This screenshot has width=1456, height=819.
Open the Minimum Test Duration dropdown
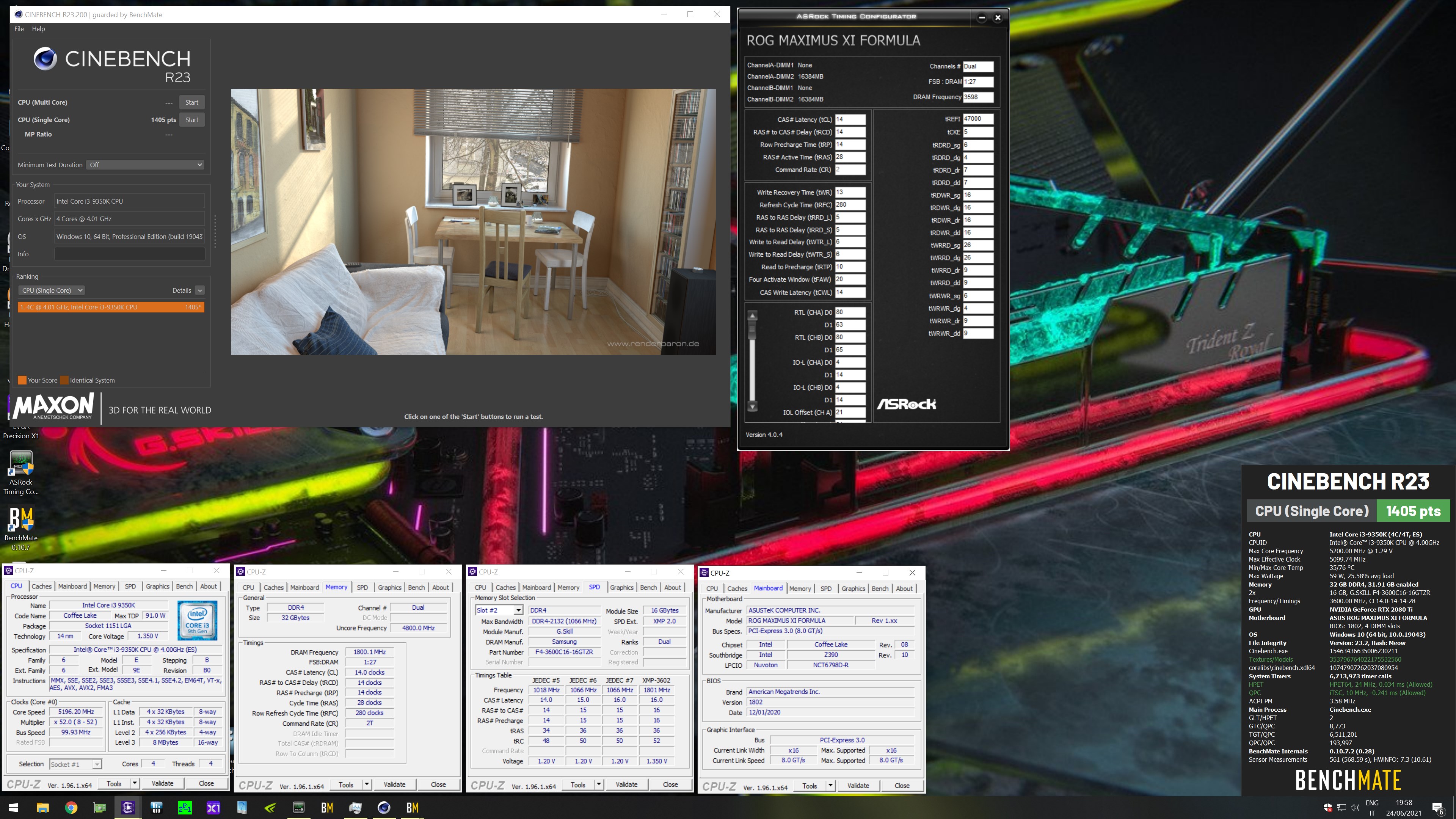[145, 165]
